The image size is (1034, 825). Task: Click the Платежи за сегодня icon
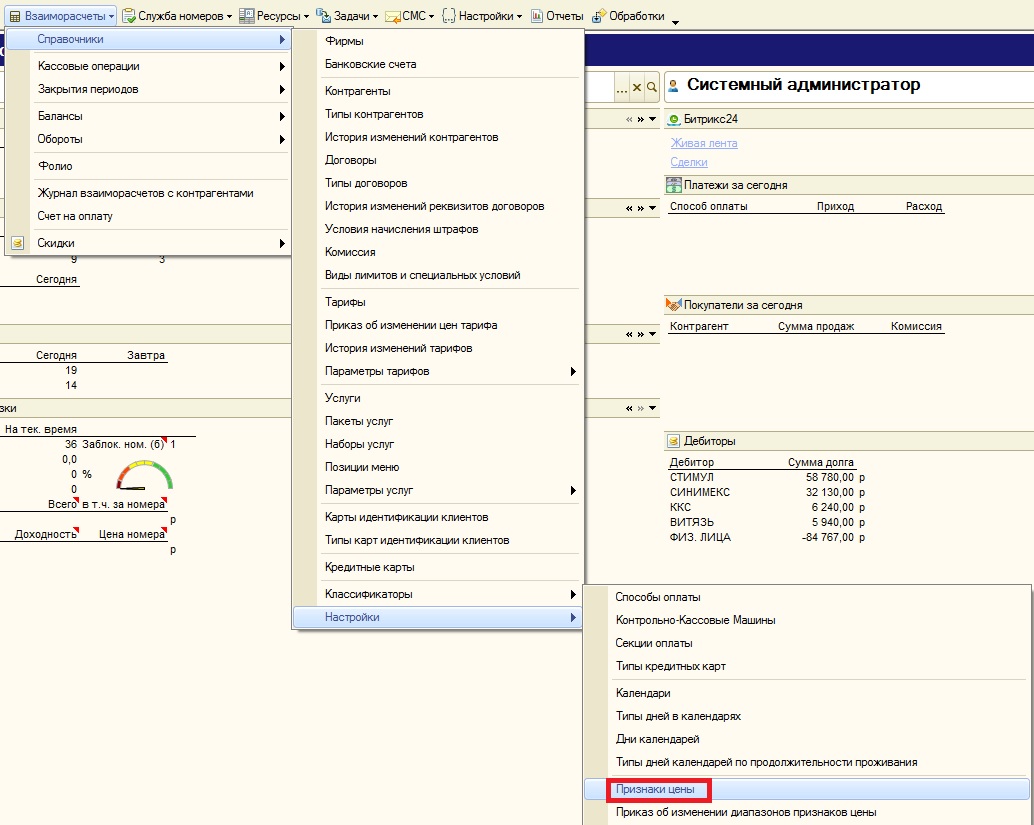tap(673, 185)
